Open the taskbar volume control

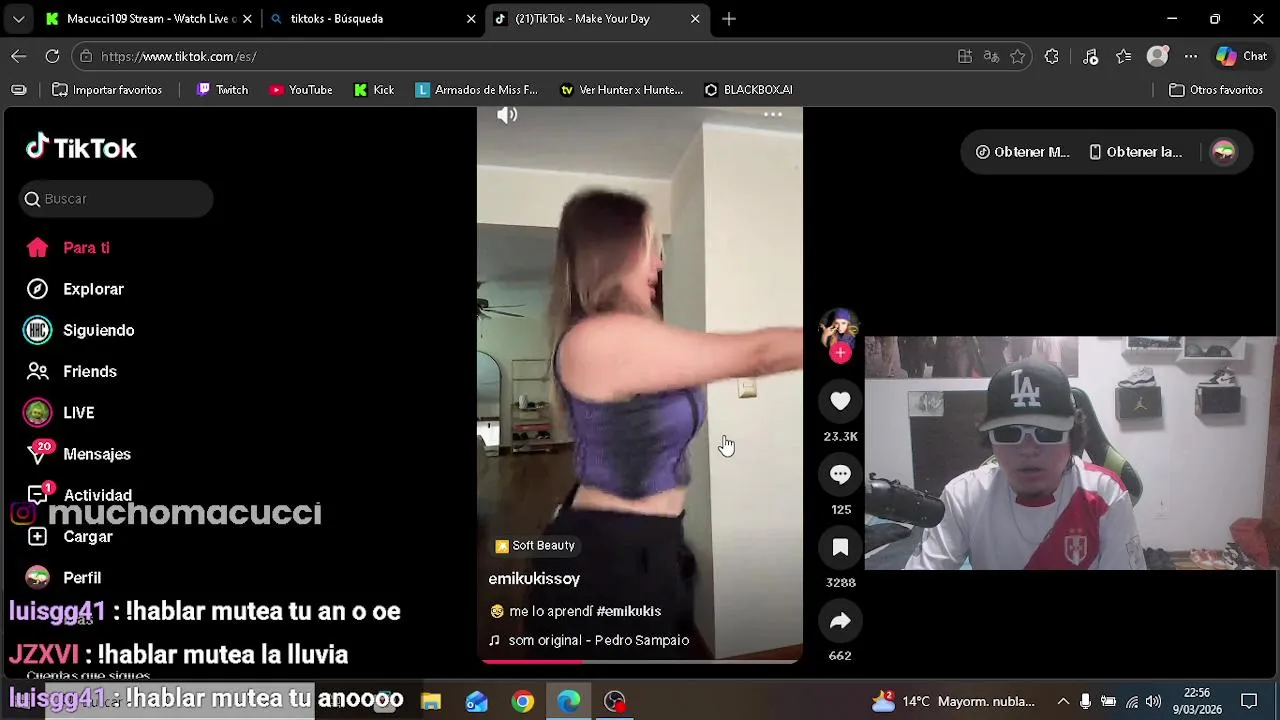[x=1153, y=702]
